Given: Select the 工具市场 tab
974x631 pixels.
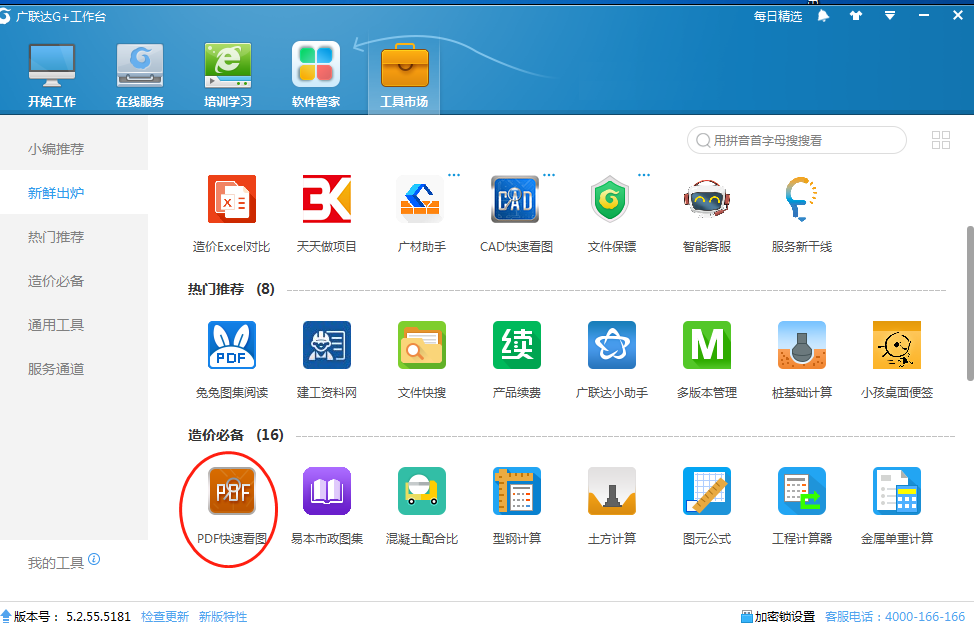Looking at the screenshot, I should (404, 76).
